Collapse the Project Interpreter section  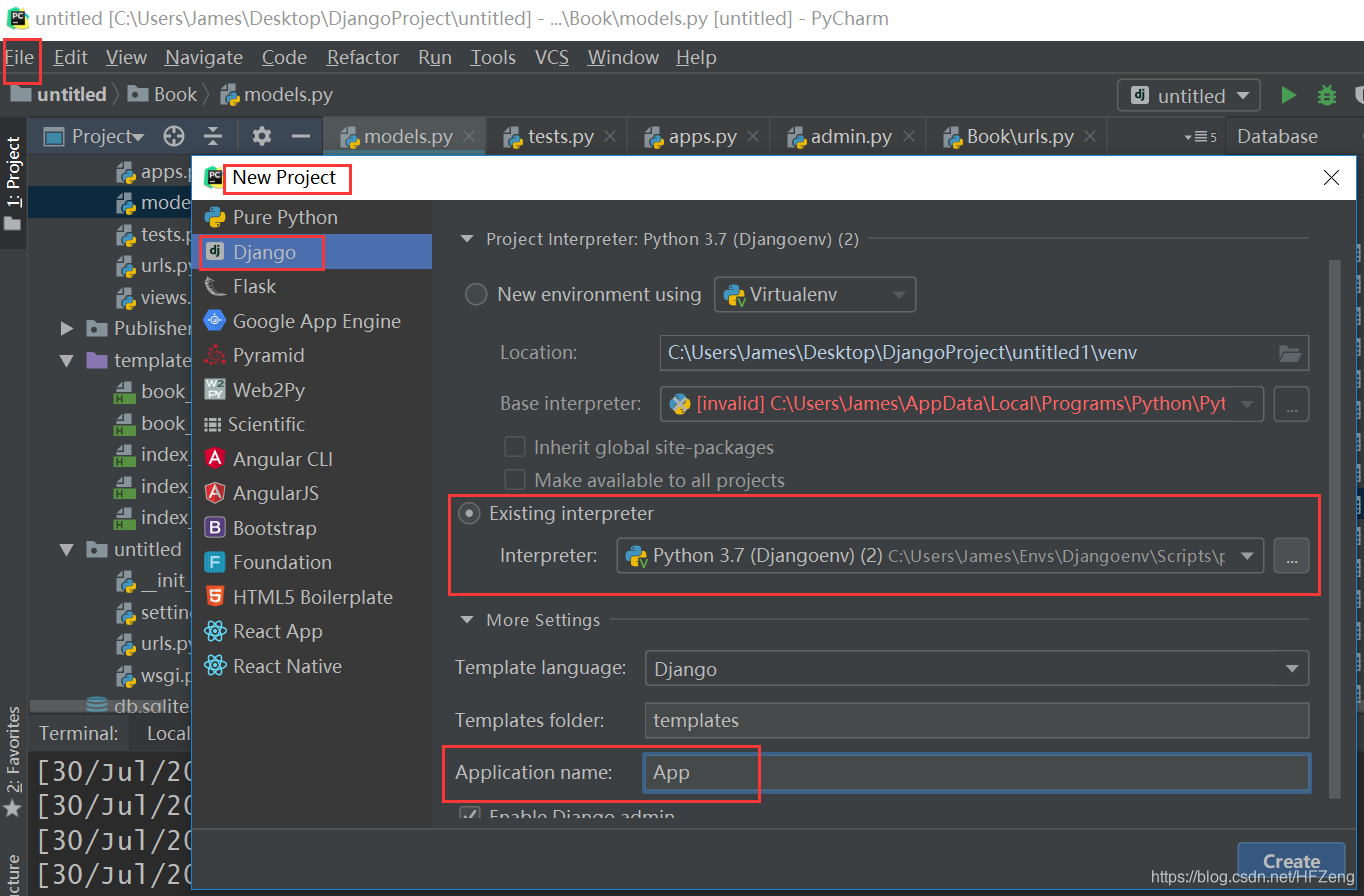click(x=466, y=239)
